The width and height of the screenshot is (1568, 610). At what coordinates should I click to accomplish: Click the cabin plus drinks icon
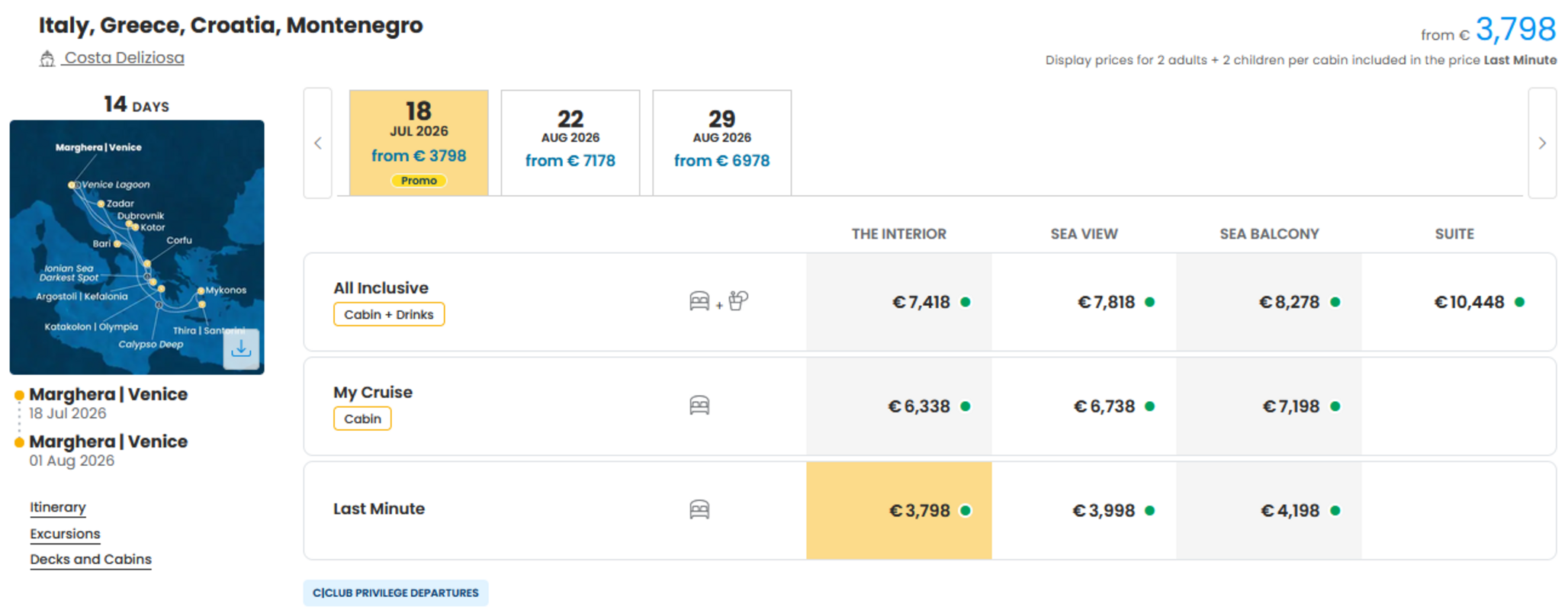(x=718, y=301)
